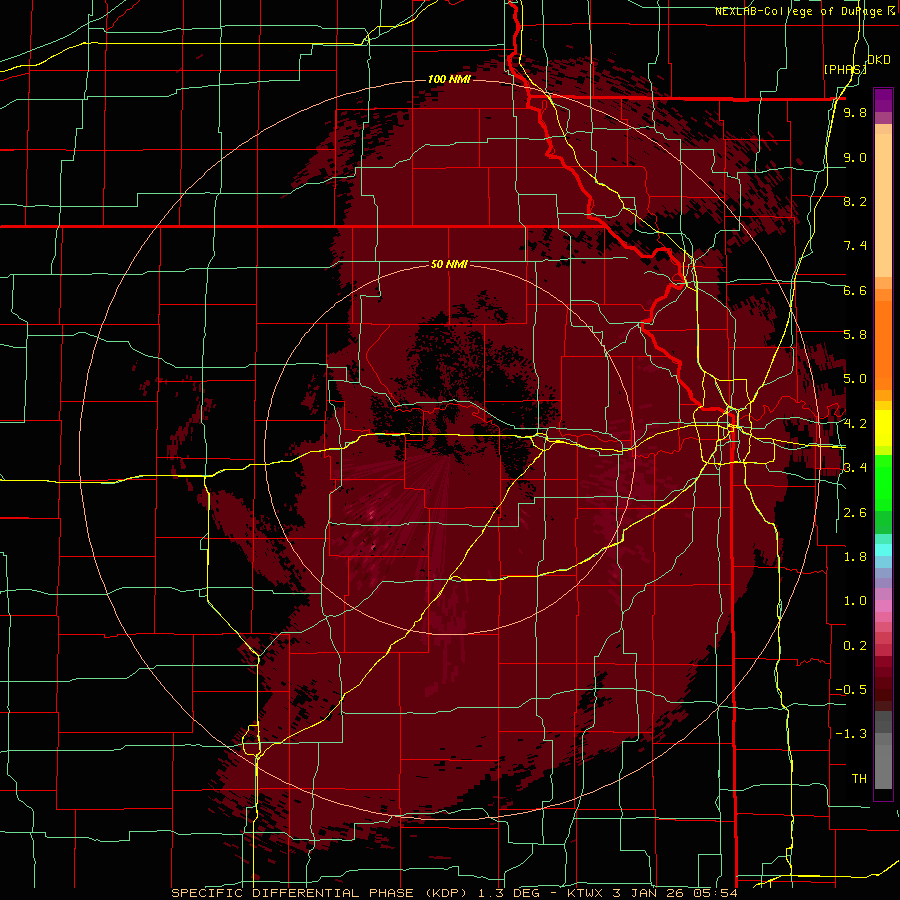Screen dimensions: 900x900
Task: Click the 5.8 value on the legend
Action: (855, 335)
